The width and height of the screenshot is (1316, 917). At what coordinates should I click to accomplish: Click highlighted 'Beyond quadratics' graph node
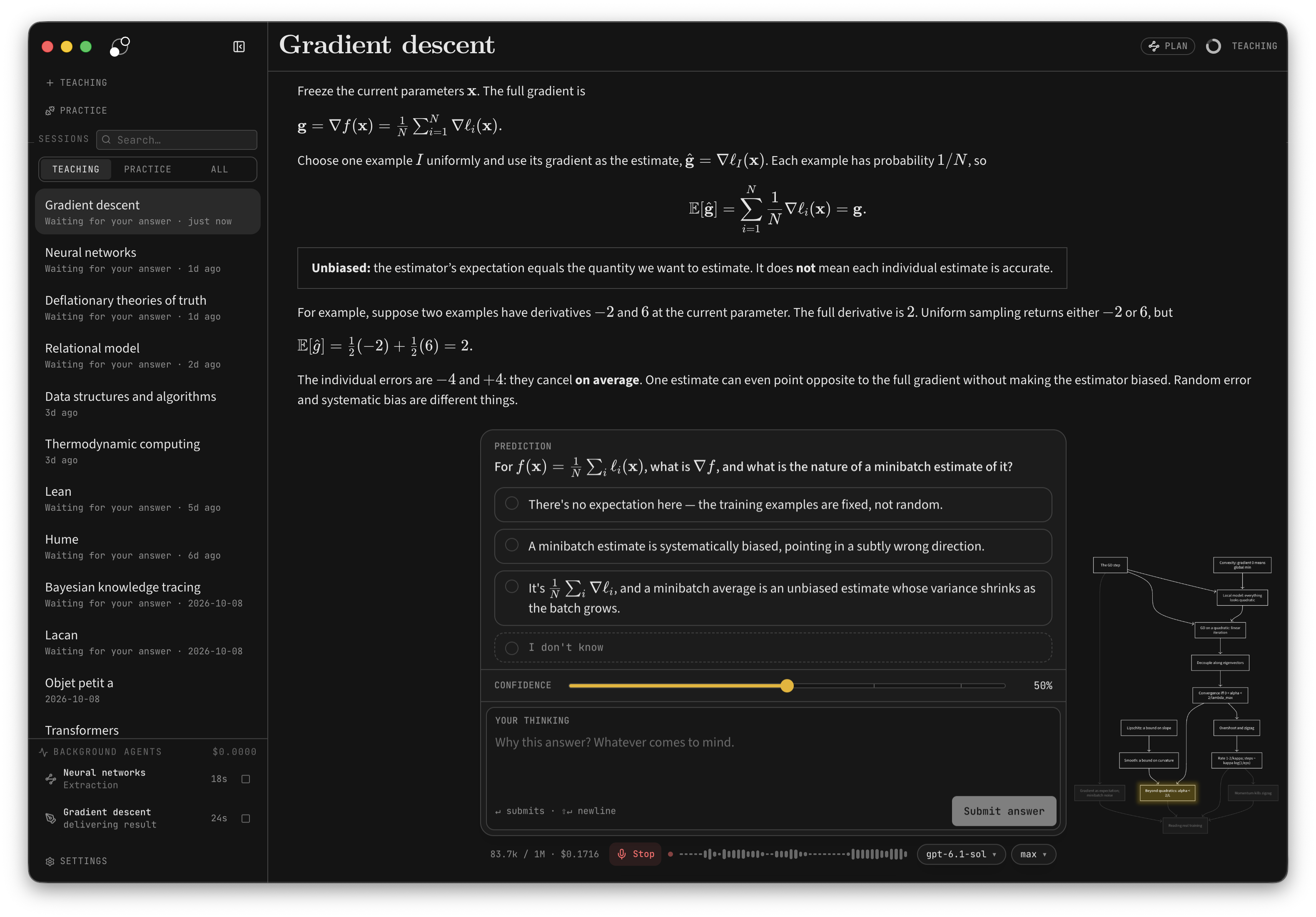point(1167,793)
